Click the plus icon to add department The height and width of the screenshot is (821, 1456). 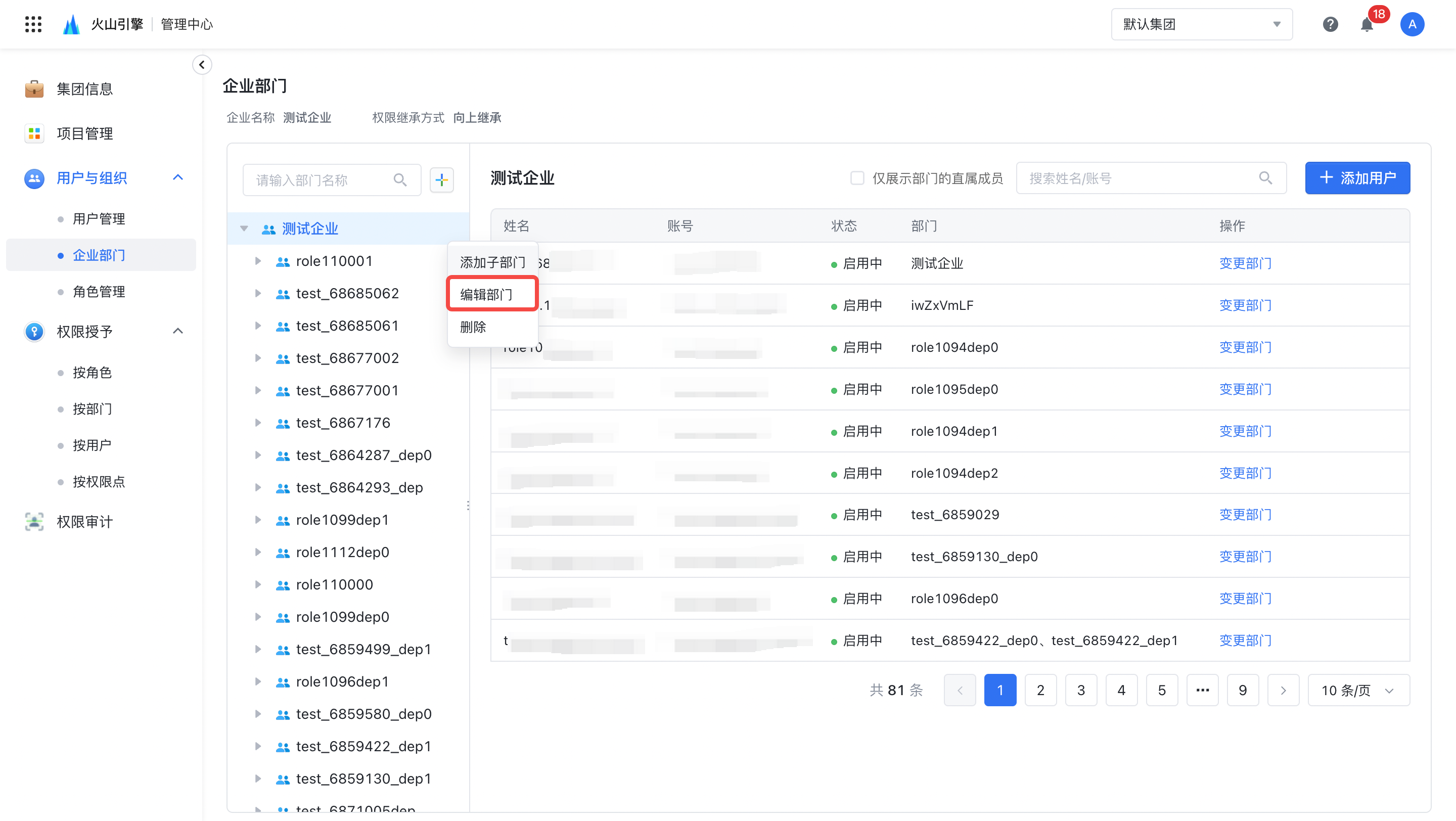(x=441, y=179)
